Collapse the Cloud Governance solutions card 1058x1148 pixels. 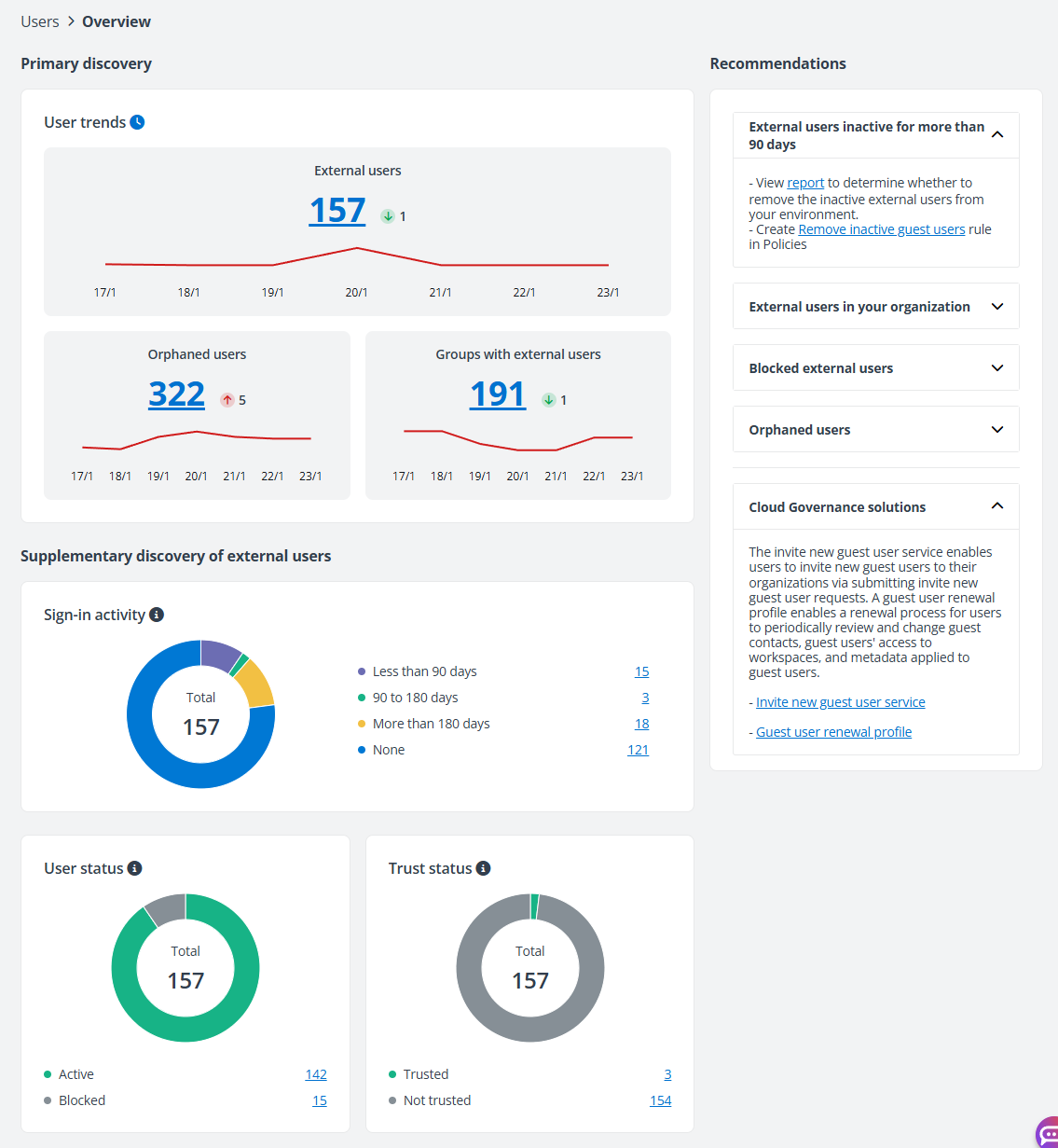pos(997,506)
